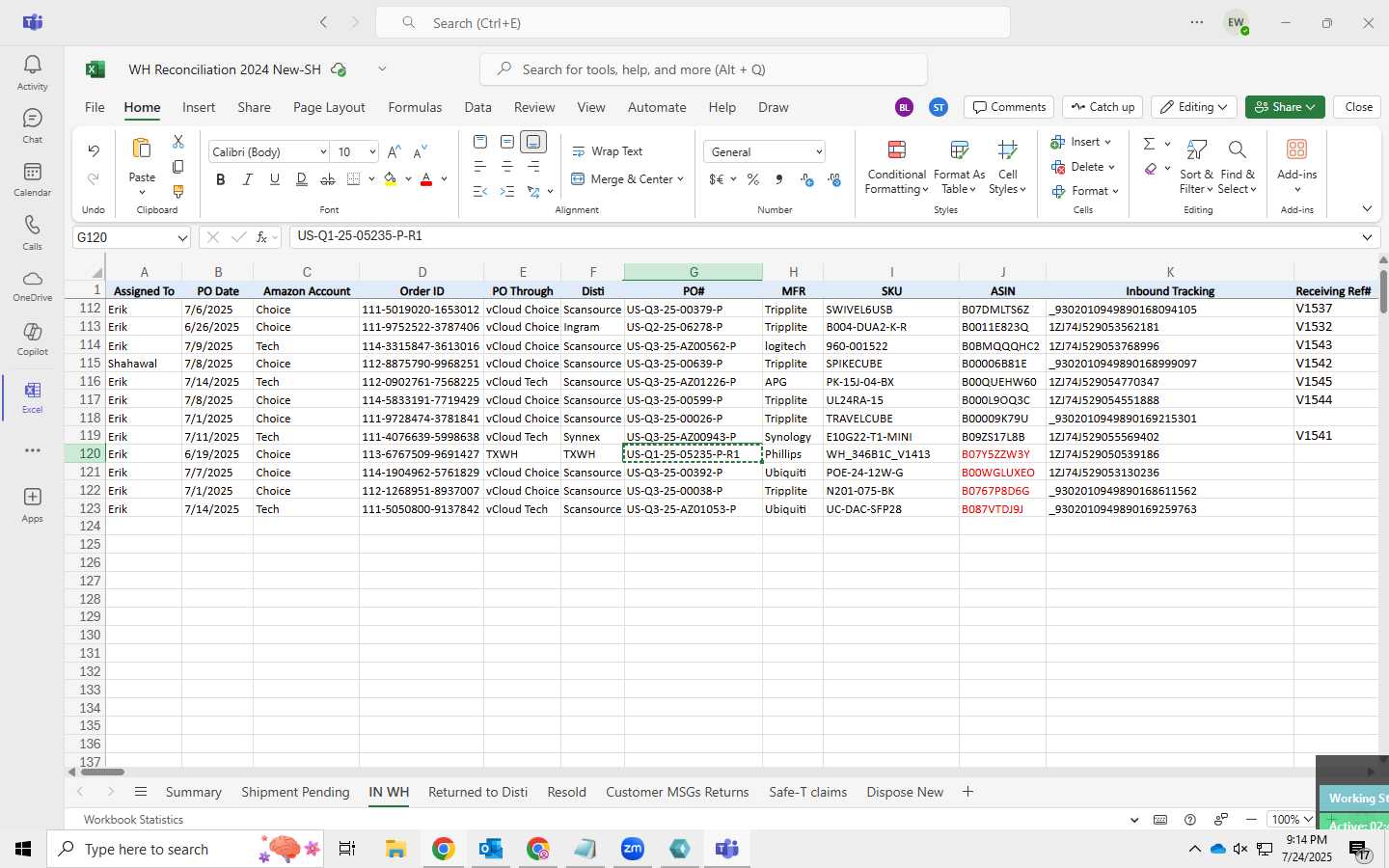
Task: Toggle Strikethrough formatting
Action: pyautogui.click(x=328, y=179)
